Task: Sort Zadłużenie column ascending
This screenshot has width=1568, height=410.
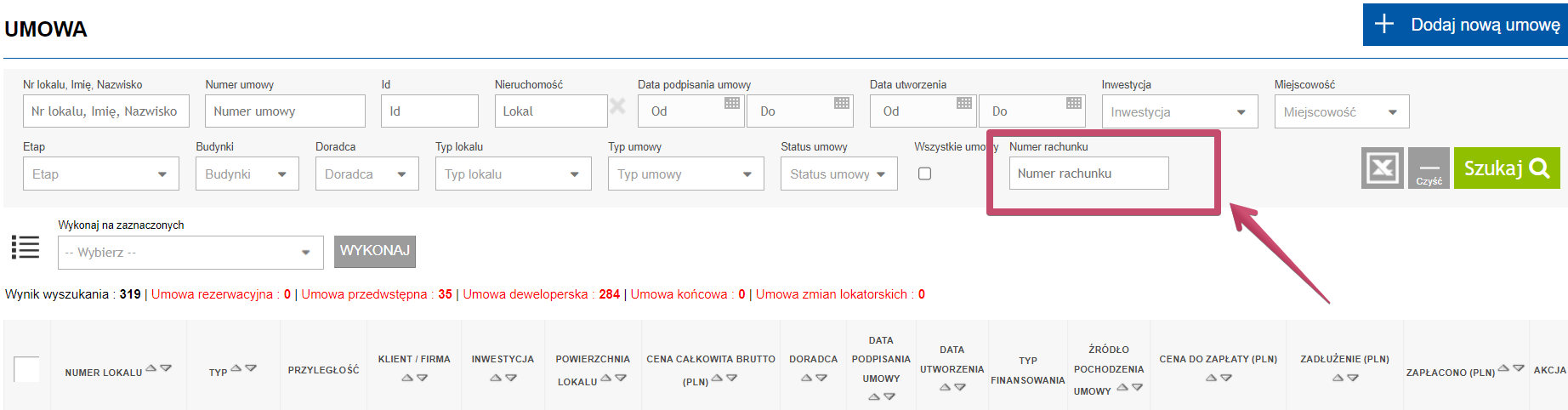Action: 1338,378
